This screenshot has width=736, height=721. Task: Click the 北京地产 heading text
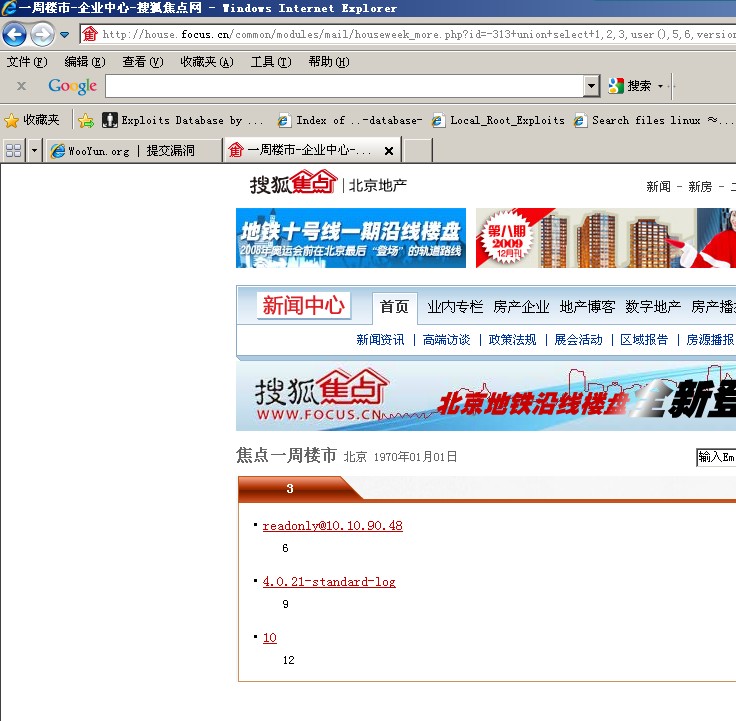point(377,185)
